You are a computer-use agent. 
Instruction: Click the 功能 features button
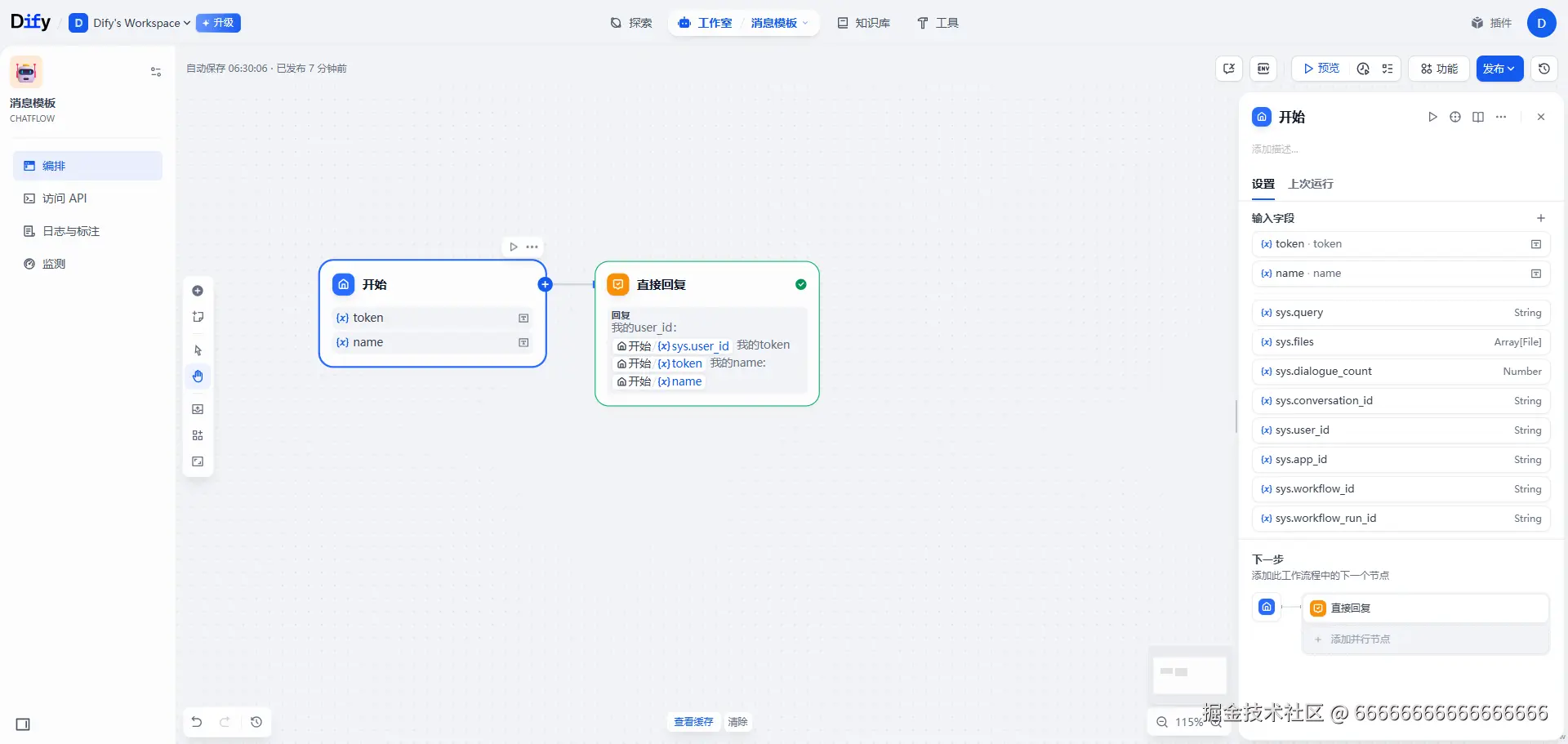[x=1439, y=69]
